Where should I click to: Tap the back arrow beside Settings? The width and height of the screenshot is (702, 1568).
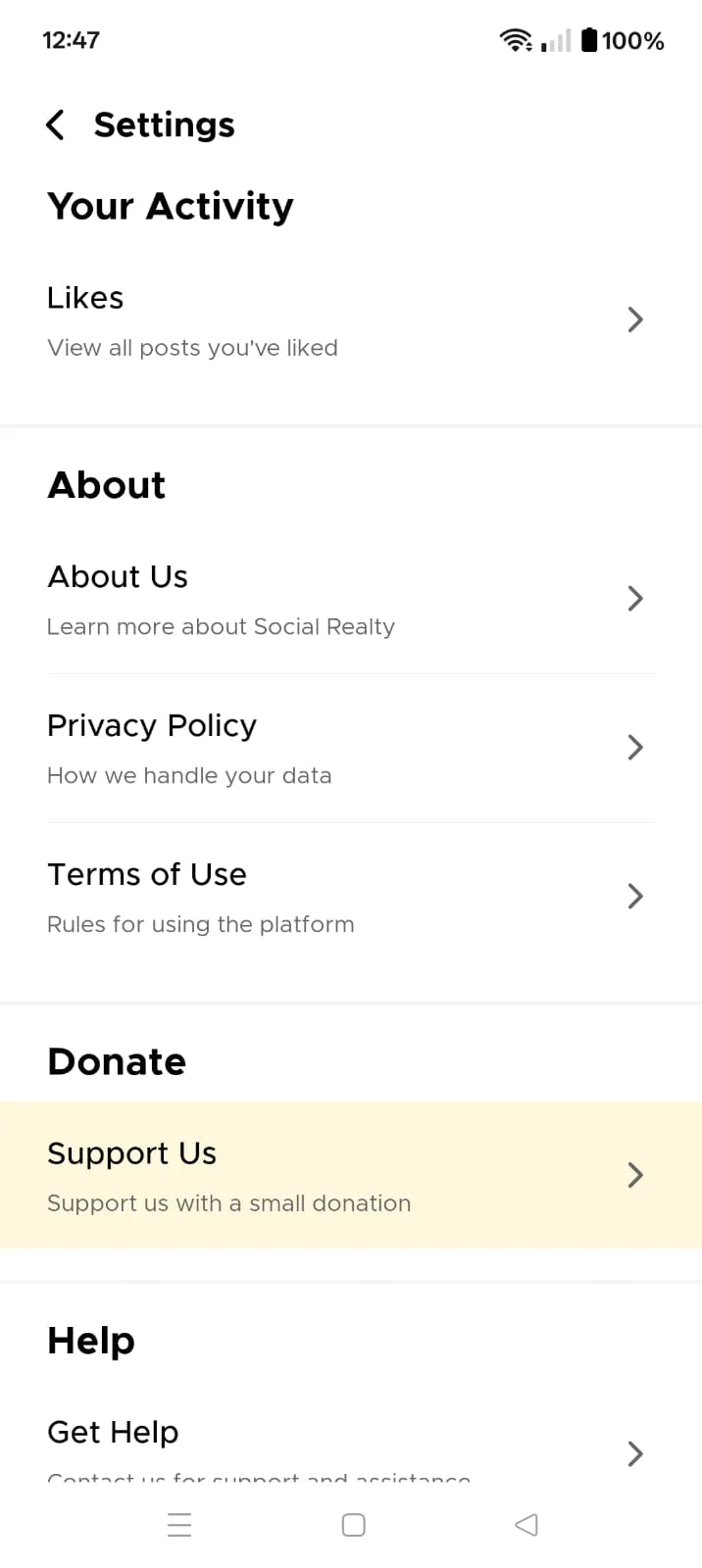coord(56,125)
